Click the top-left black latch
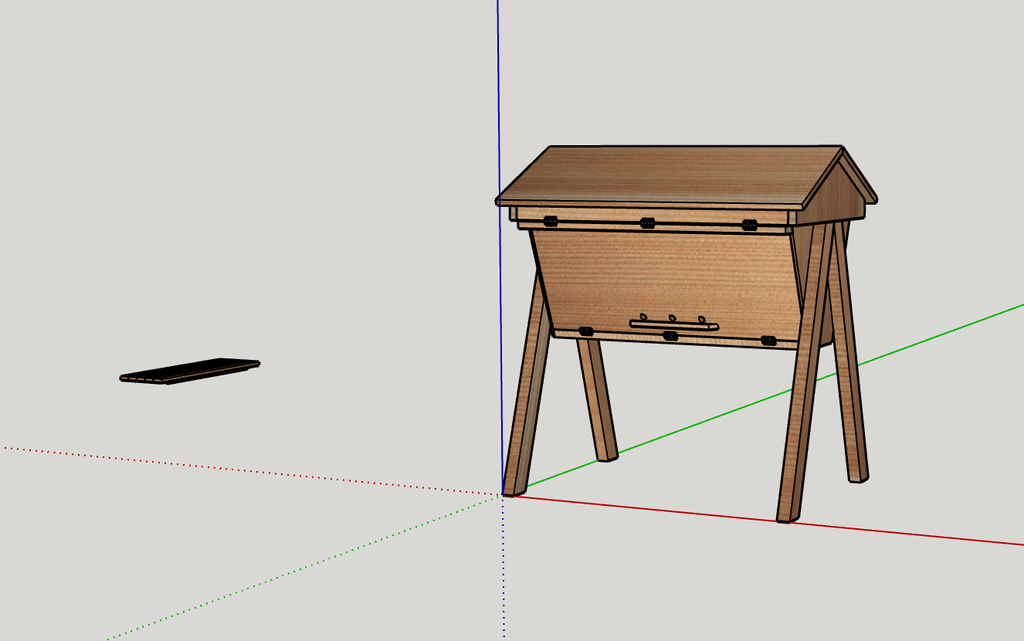Image resolution: width=1024 pixels, height=641 pixels. 551,221
